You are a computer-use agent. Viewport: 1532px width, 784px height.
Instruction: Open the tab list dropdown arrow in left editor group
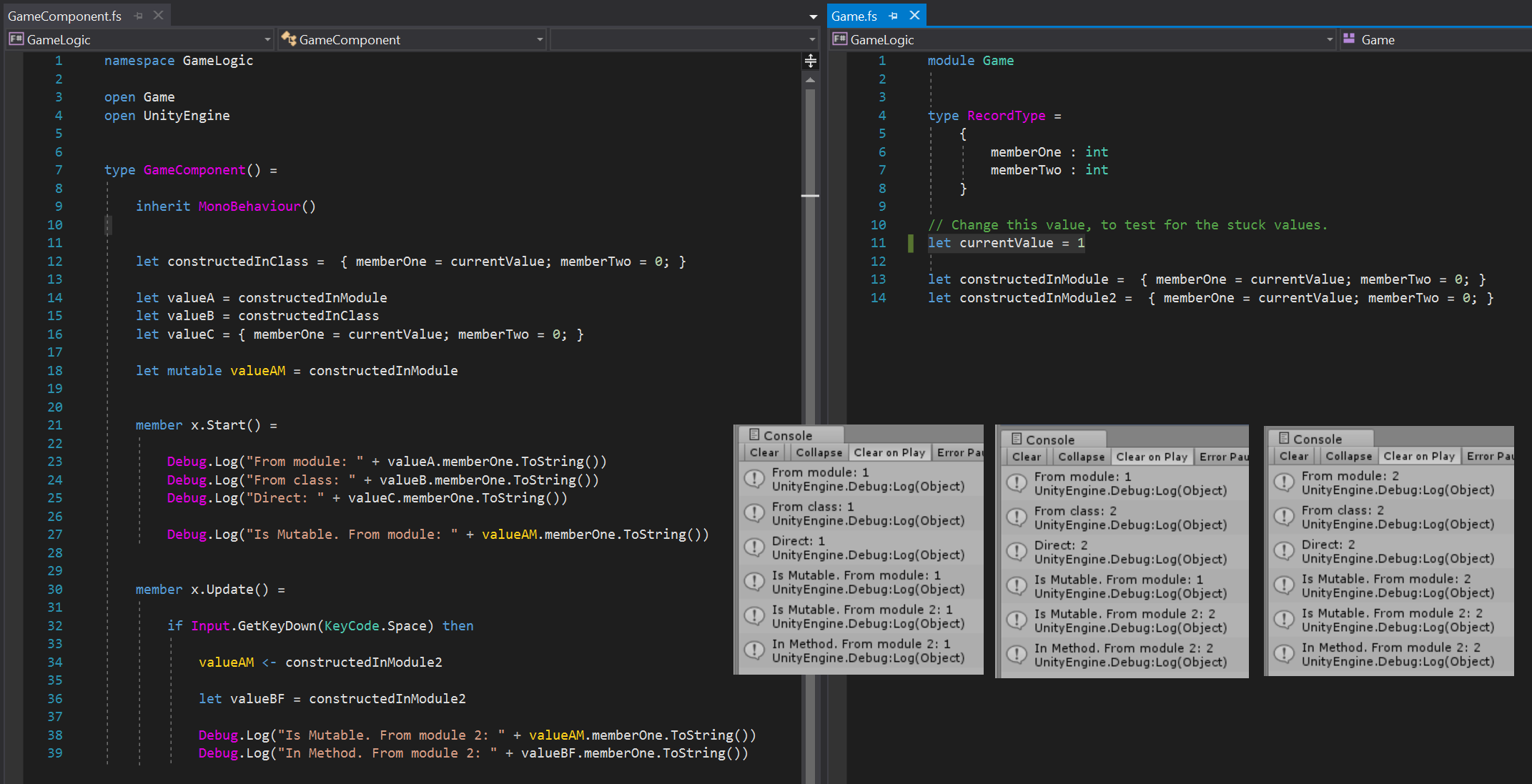pos(812,16)
